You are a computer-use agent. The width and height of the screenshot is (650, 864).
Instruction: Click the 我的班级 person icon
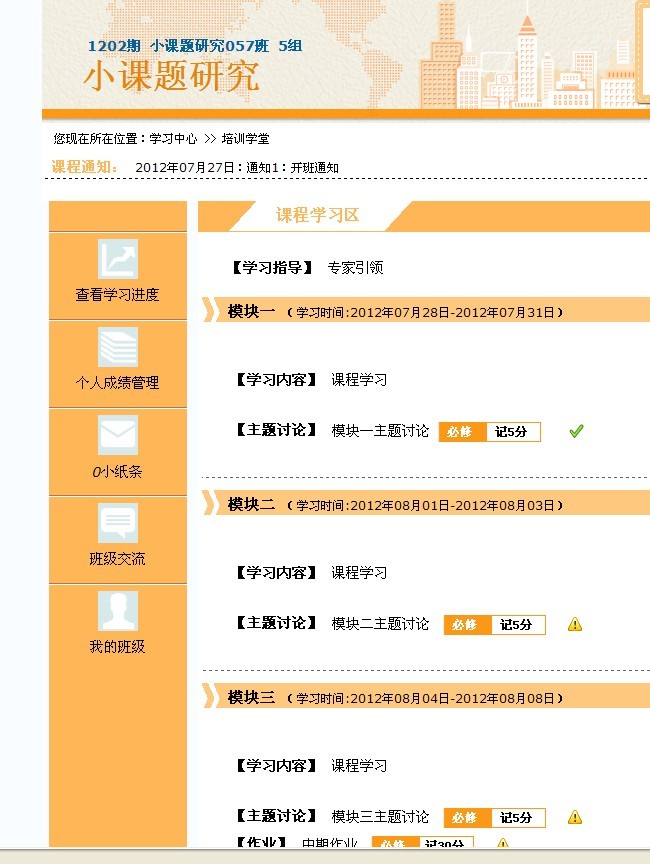[118, 611]
